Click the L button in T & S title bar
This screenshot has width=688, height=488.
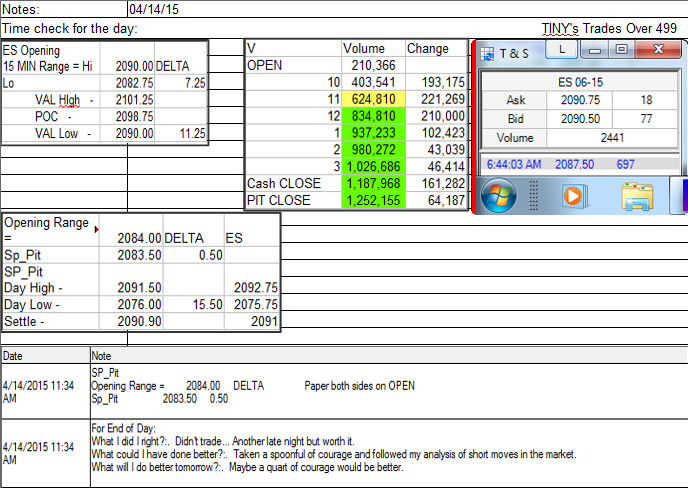click(562, 49)
